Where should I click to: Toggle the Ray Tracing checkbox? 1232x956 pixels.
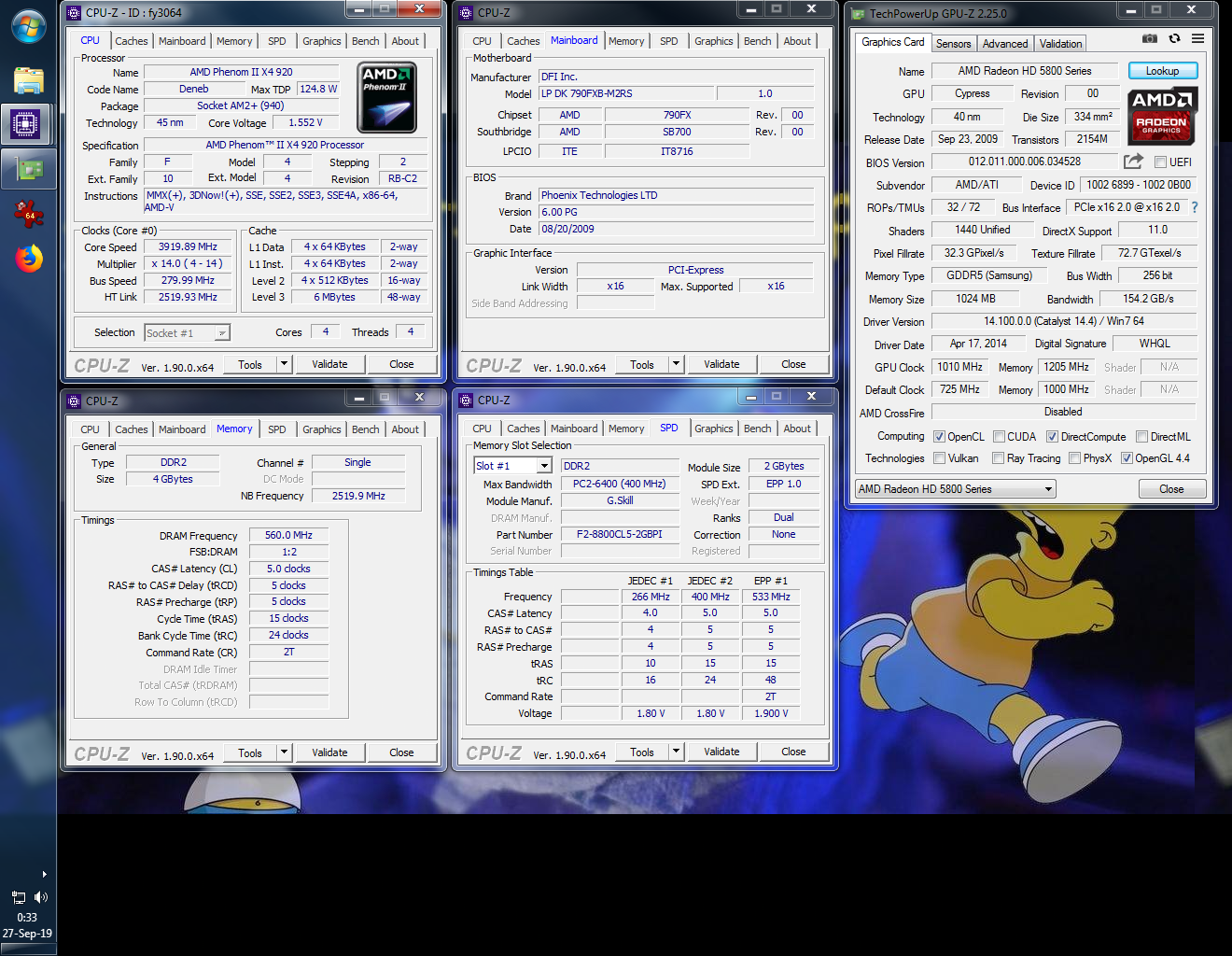pyautogui.click(x=998, y=457)
